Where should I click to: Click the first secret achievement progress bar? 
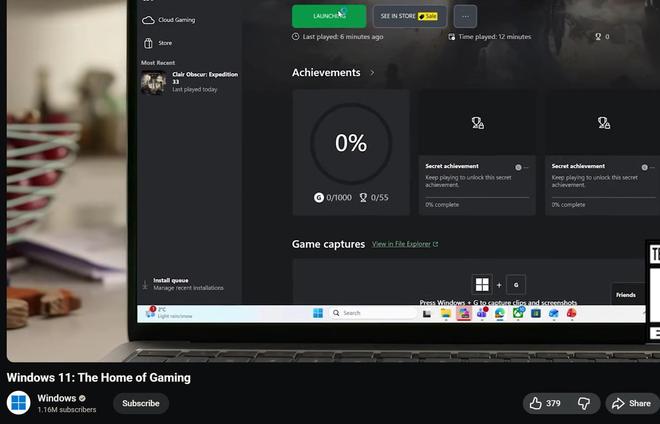[477, 197]
